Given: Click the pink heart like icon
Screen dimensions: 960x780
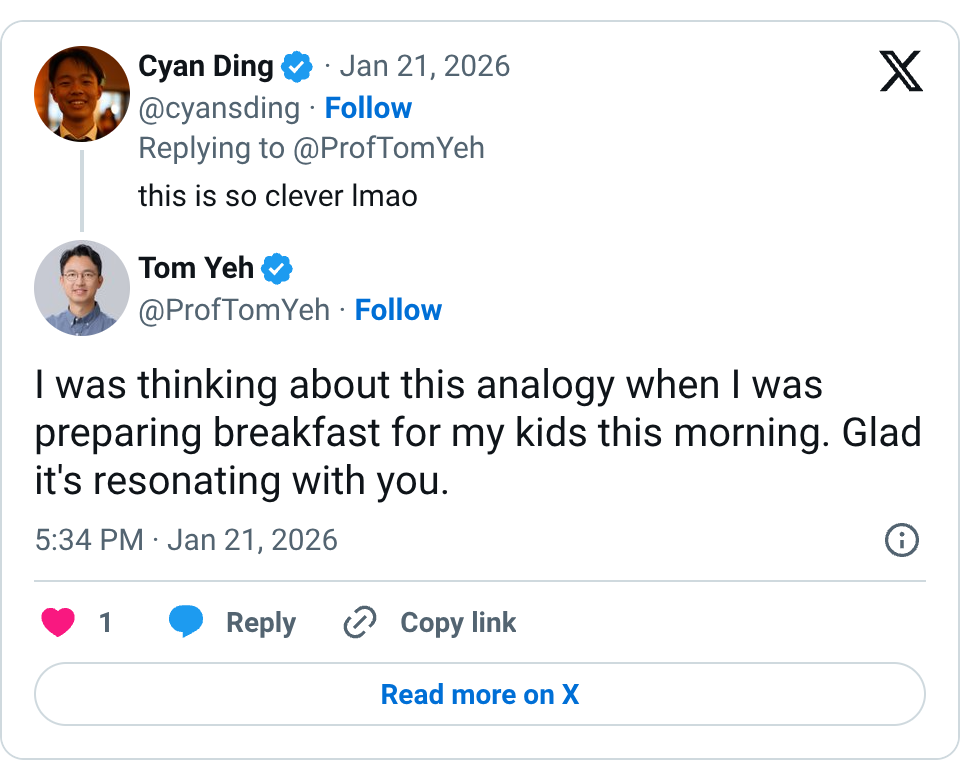Looking at the screenshot, I should [x=58, y=623].
